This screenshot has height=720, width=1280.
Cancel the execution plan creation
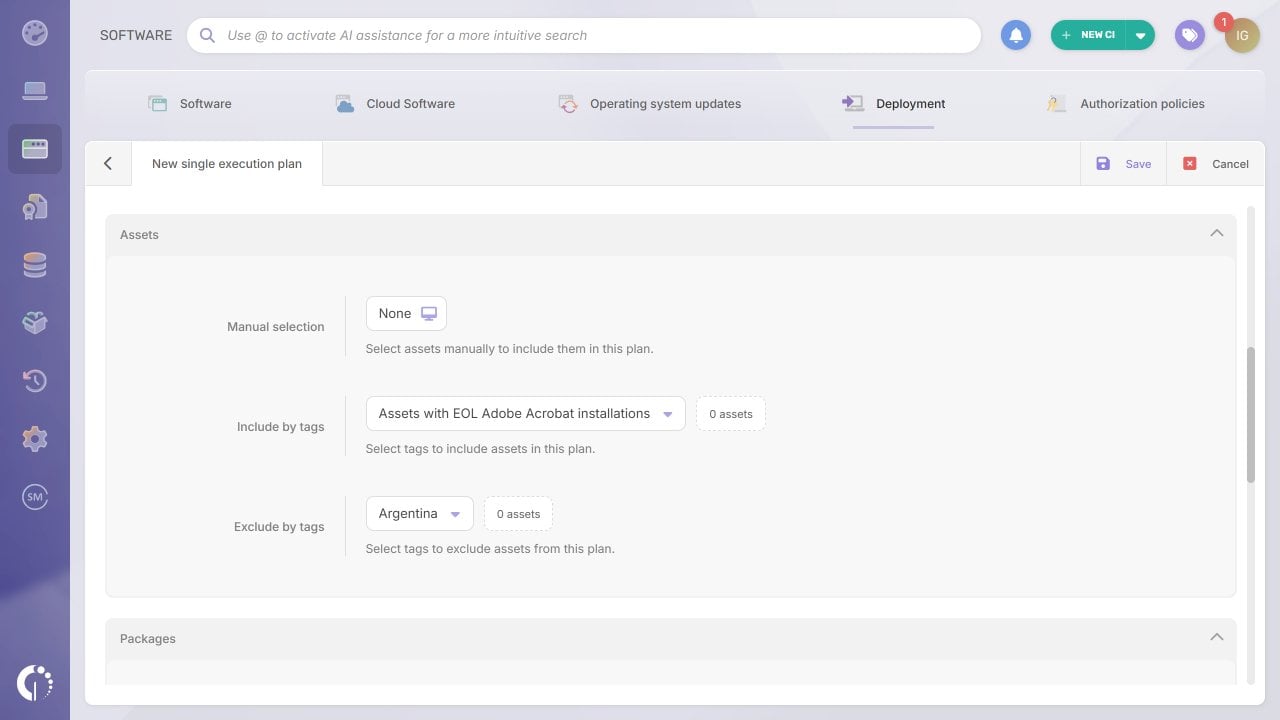[1218, 163]
